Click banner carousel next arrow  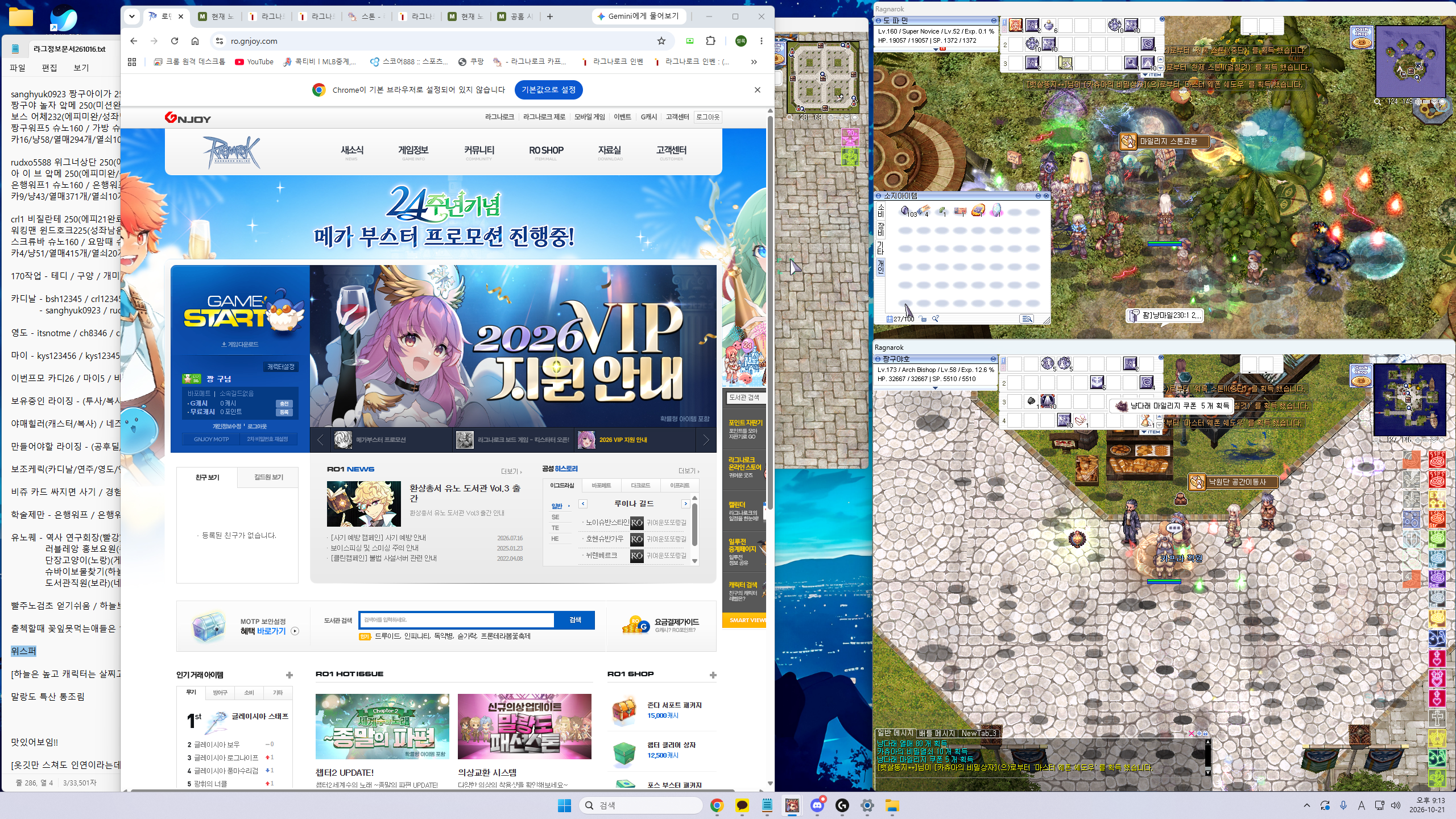point(706,440)
